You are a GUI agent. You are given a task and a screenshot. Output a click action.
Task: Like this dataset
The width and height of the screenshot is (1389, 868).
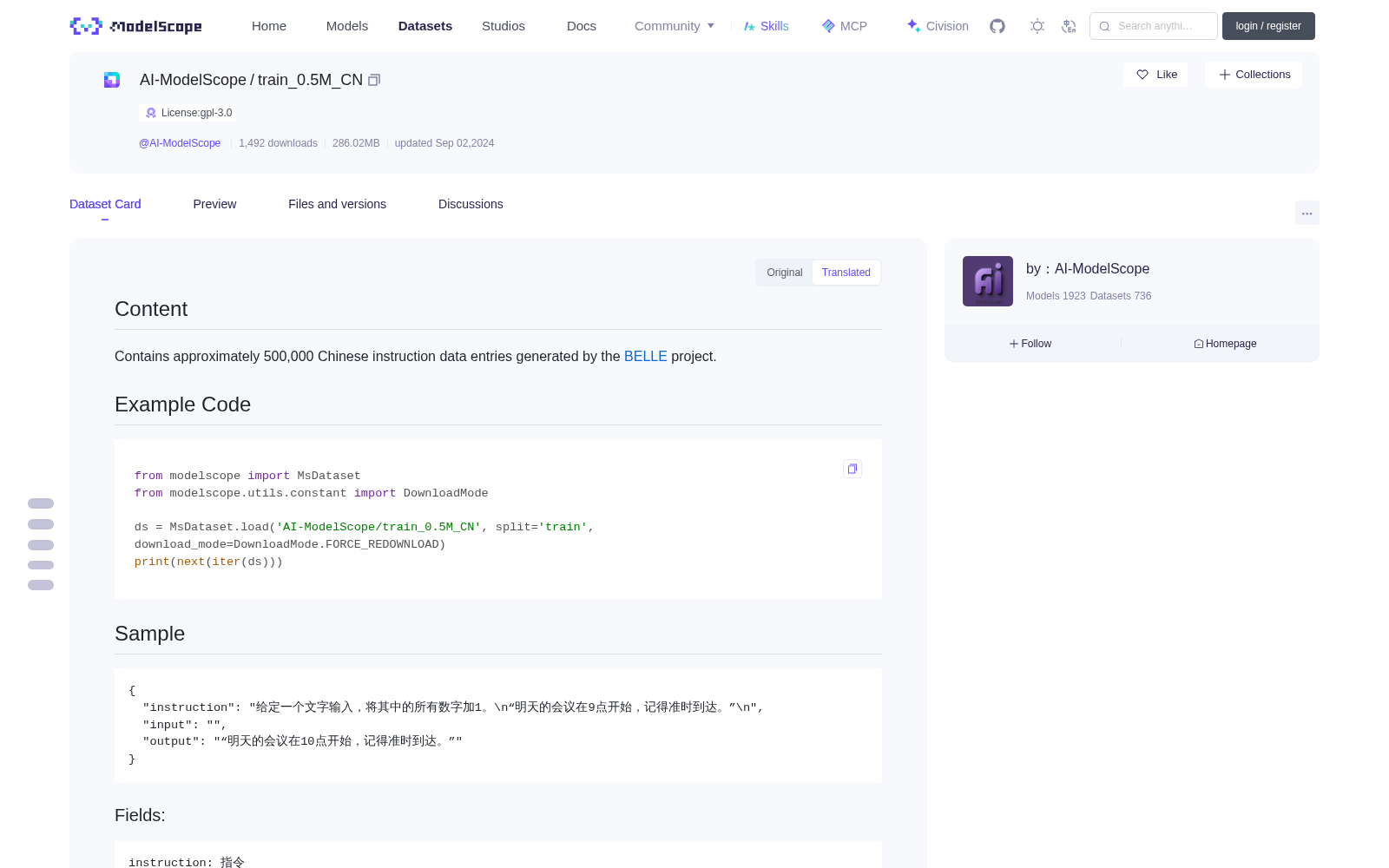click(1155, 75)
